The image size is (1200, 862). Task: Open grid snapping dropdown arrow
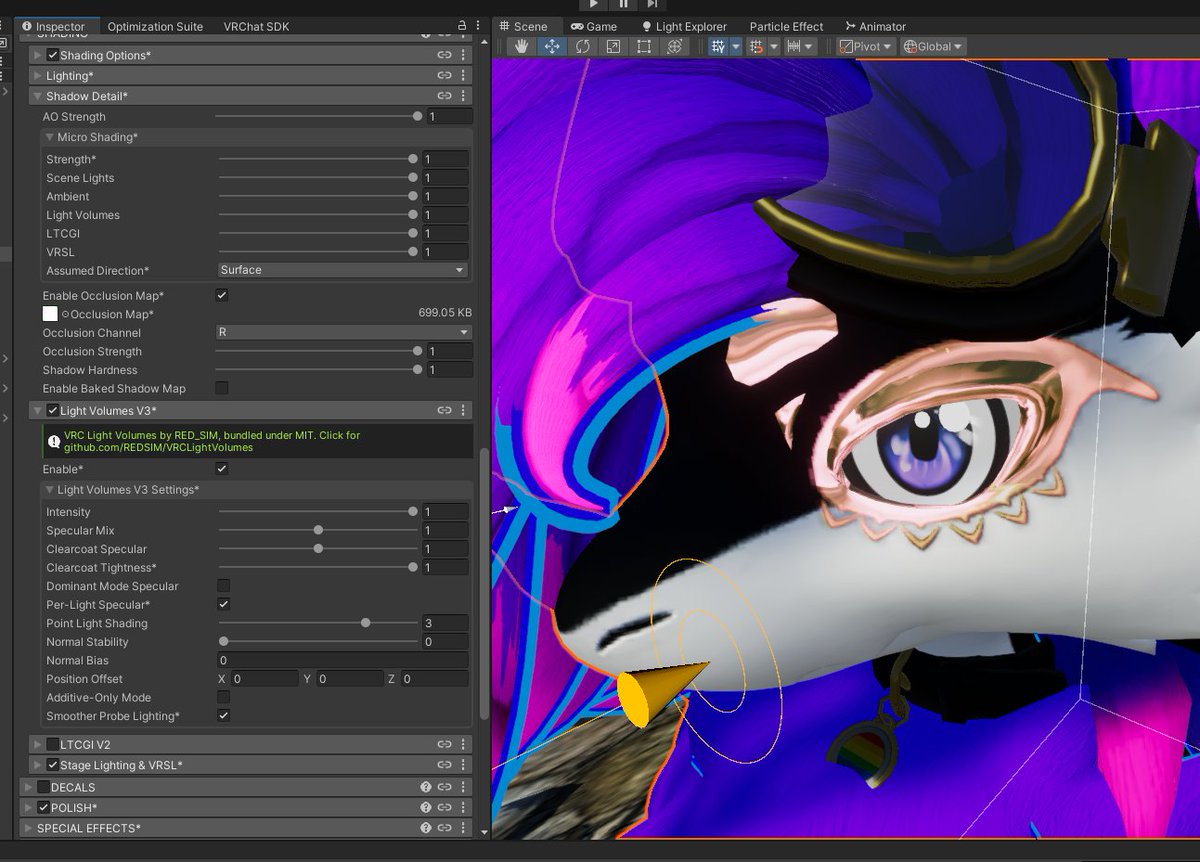coord(736,46)
